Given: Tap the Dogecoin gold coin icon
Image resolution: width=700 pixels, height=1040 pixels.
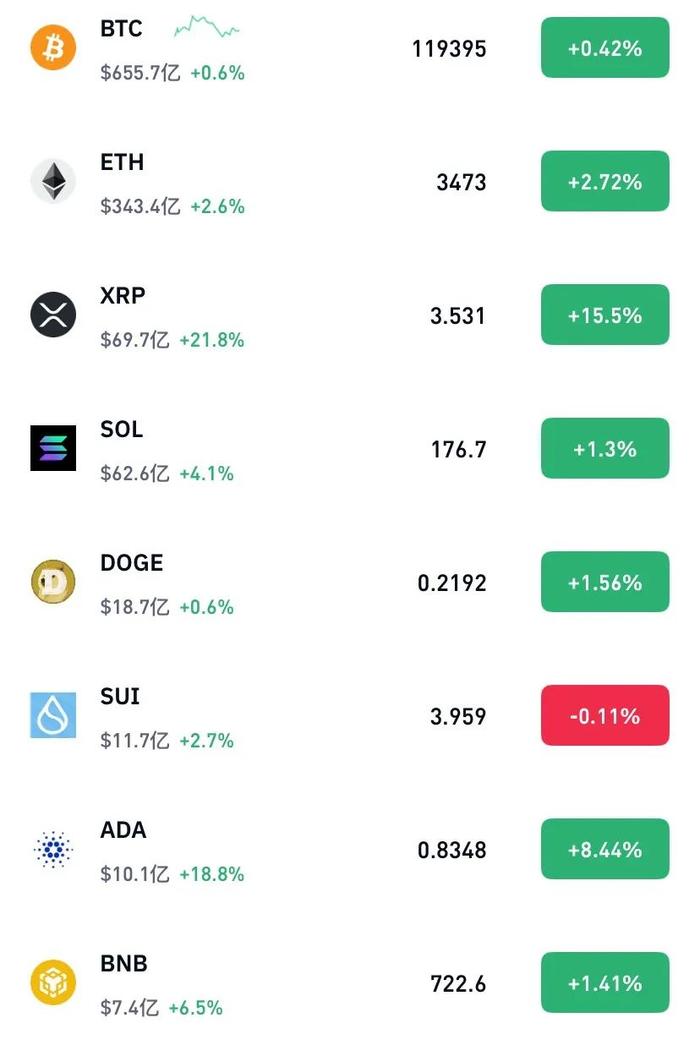Looking at the screenshot, I should pos(53,582).
